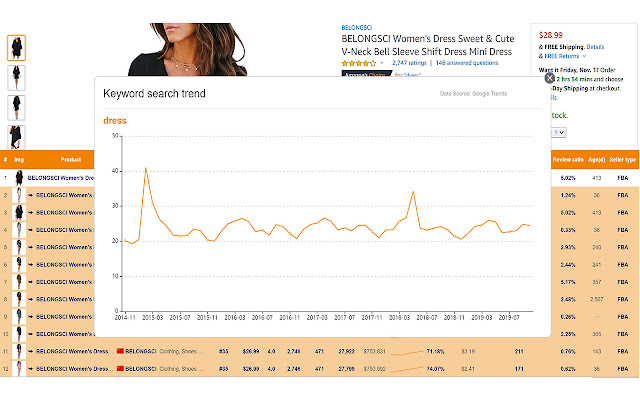The width and height of the screenshot is (640, 400).
Task: Click the 2,567 age cell
Action: point(596,299)
